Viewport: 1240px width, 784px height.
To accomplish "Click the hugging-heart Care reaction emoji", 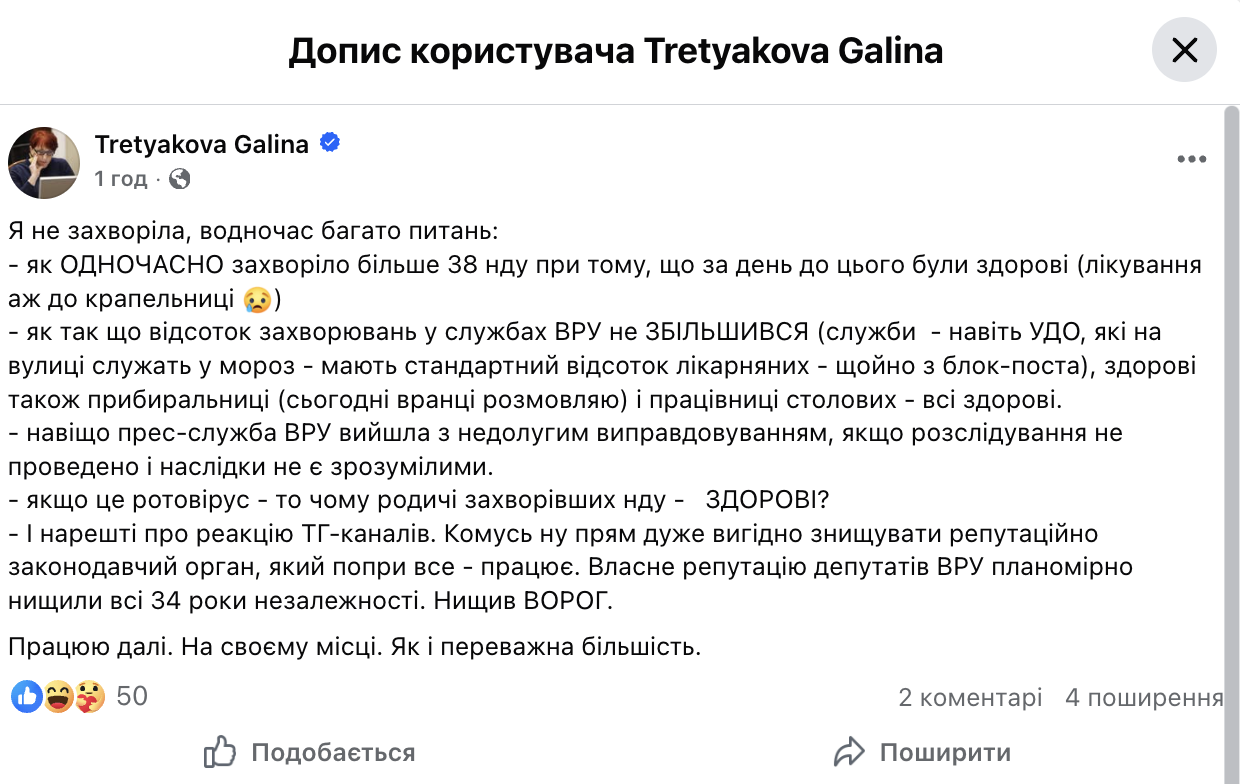I will point(89,696).
